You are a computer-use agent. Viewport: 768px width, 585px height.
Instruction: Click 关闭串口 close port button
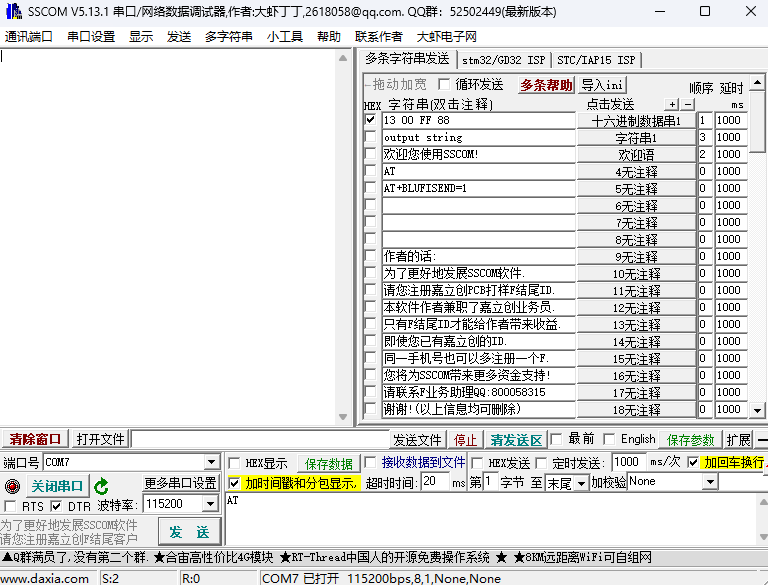pos(57,486)
